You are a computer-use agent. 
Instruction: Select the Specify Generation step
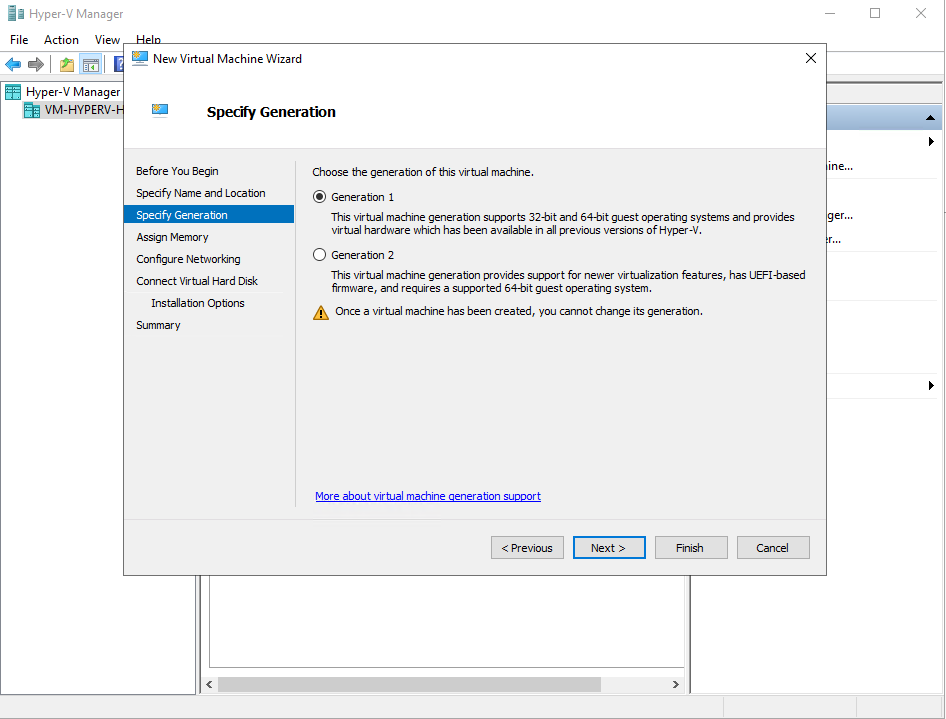click(209, 215)
